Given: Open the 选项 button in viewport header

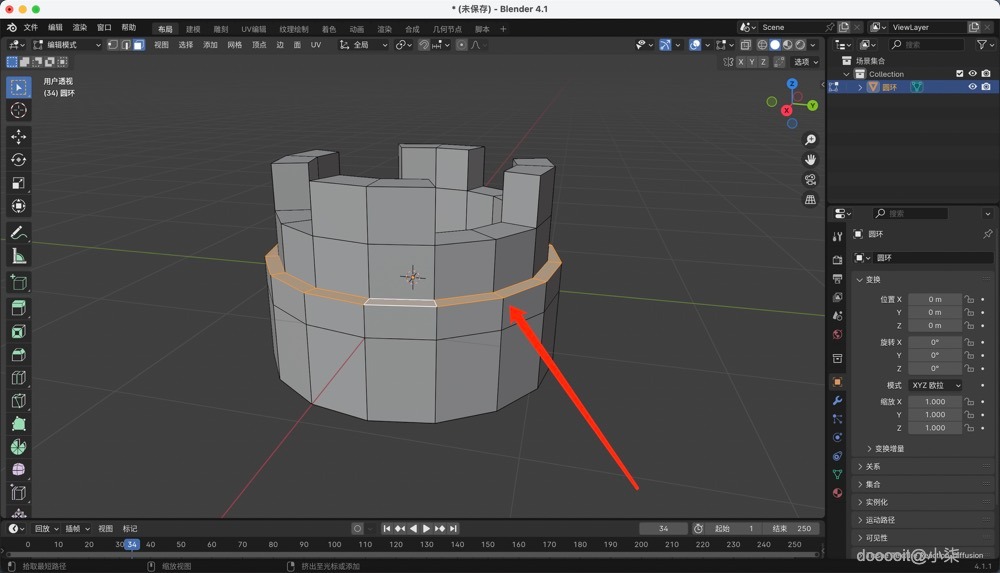Looking at the screenshot, I should pos(804,62).
